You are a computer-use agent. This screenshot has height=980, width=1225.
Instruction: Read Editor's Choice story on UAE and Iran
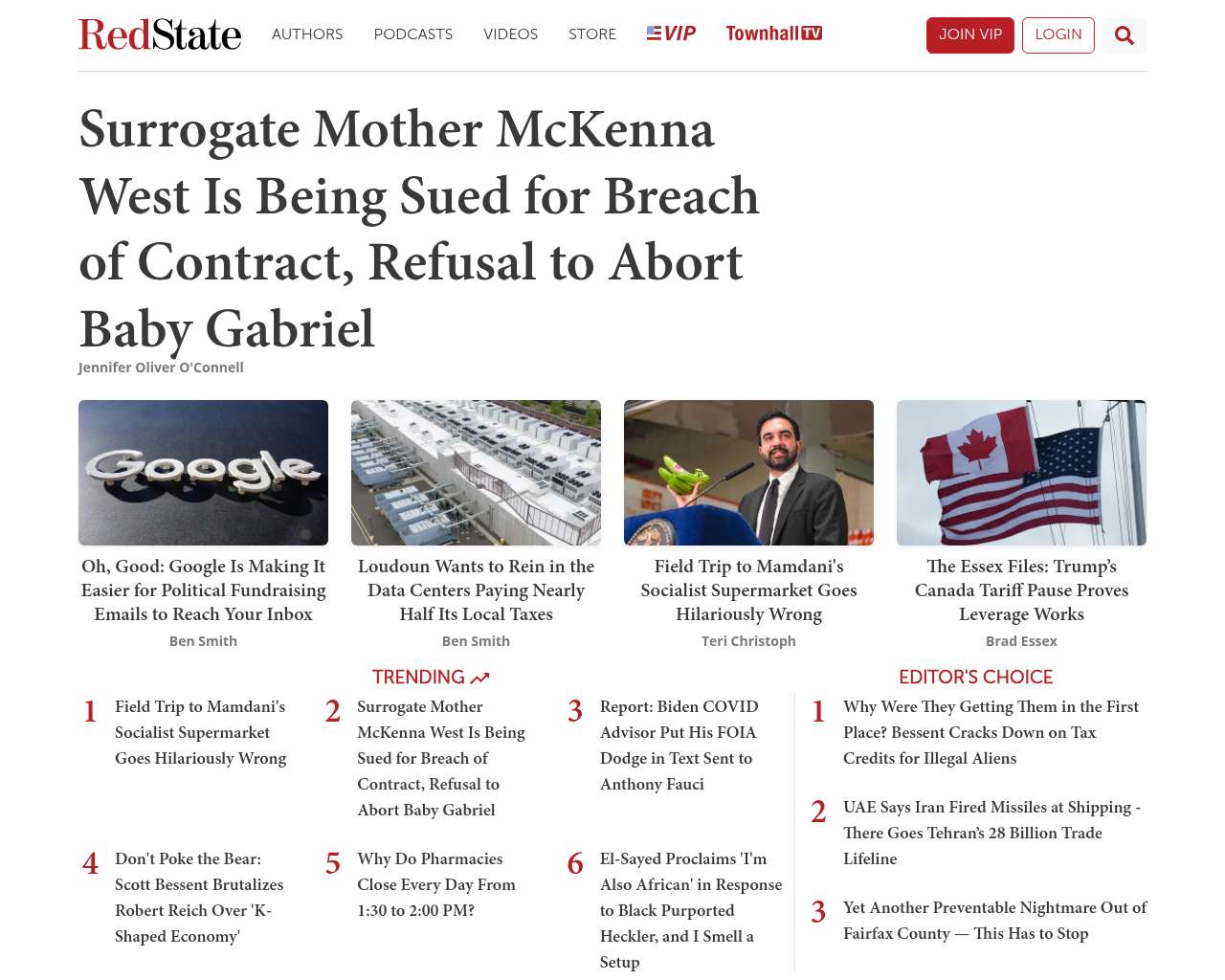[991, 833]
